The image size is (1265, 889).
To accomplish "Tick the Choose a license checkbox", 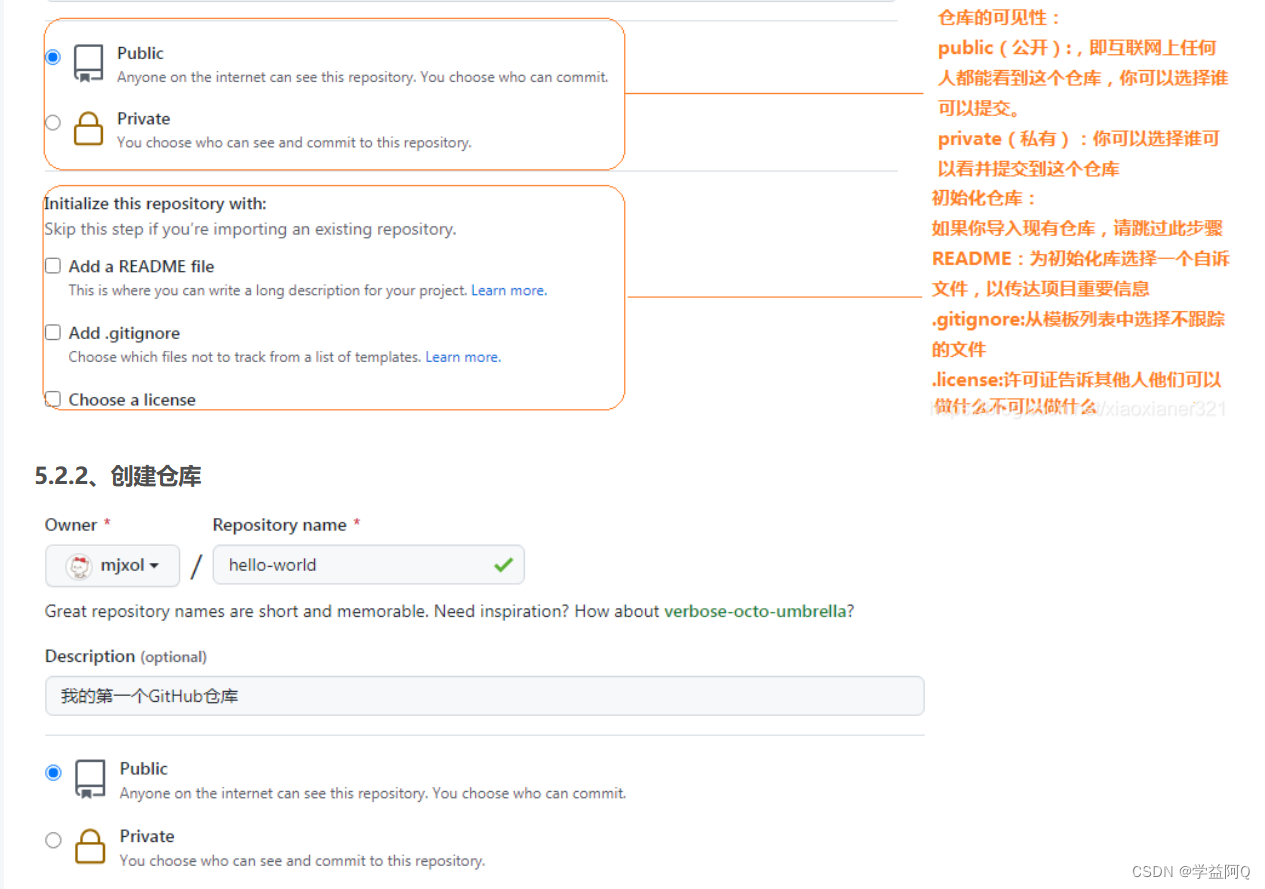I will pos(53,399).
